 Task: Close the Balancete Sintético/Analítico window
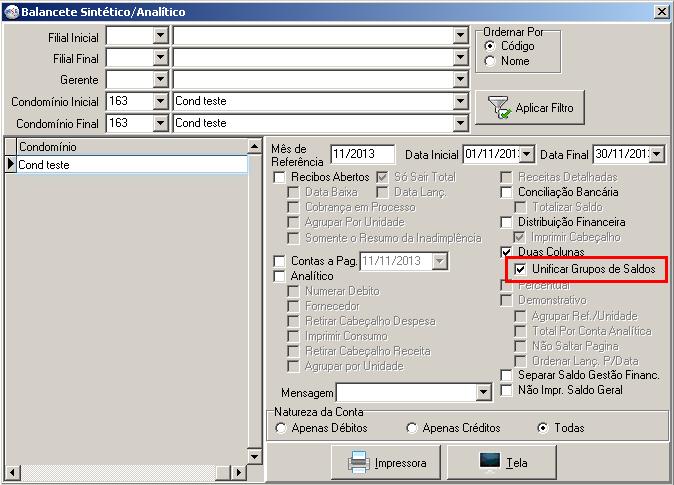661,11
